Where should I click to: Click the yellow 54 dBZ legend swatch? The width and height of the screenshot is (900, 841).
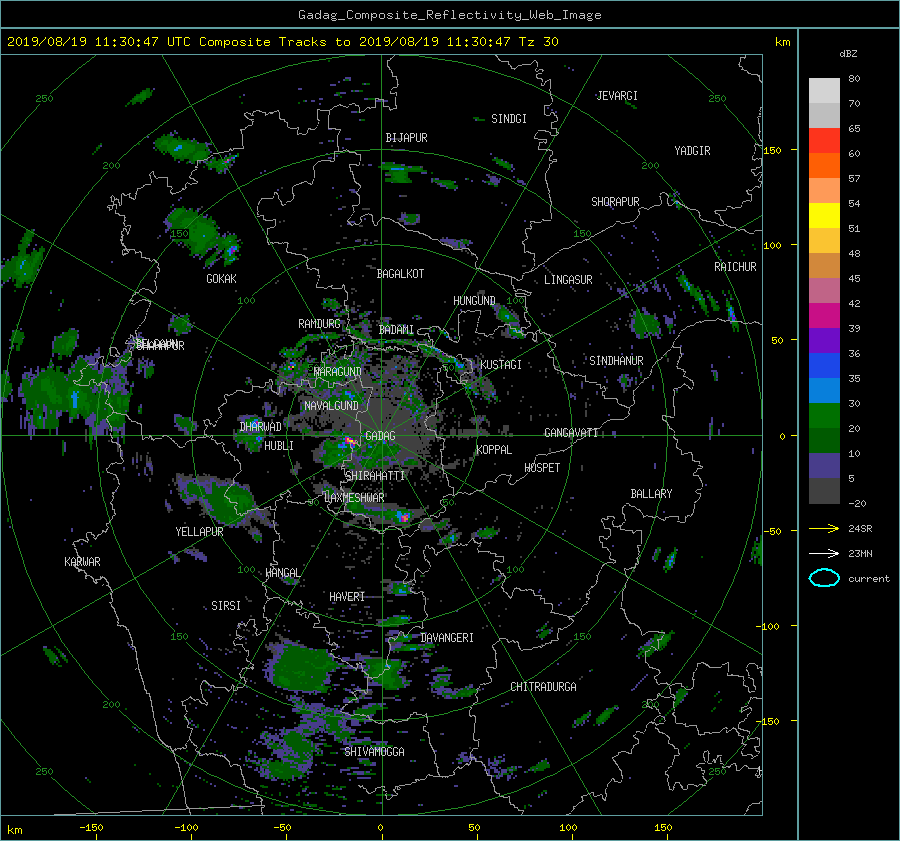[824, 215]
